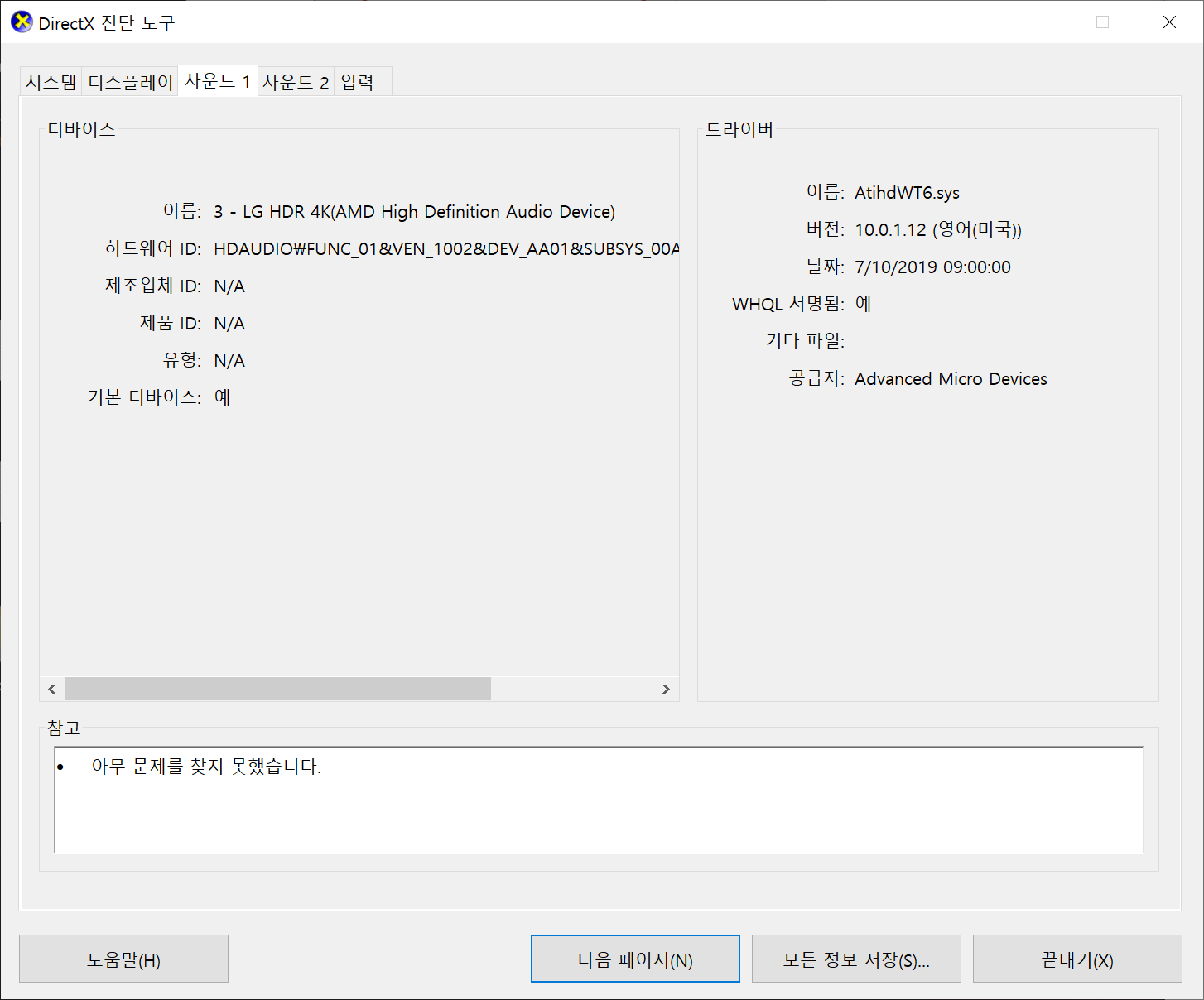Switch to the 시스템 tab
This screenshot has height=1000, width=1204.
point(50,80)
